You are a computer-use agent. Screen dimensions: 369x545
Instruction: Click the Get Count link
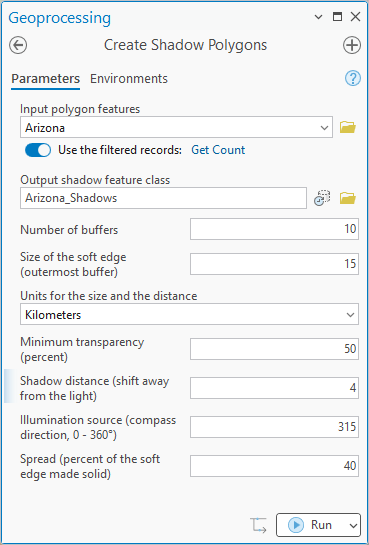(218, 150)
